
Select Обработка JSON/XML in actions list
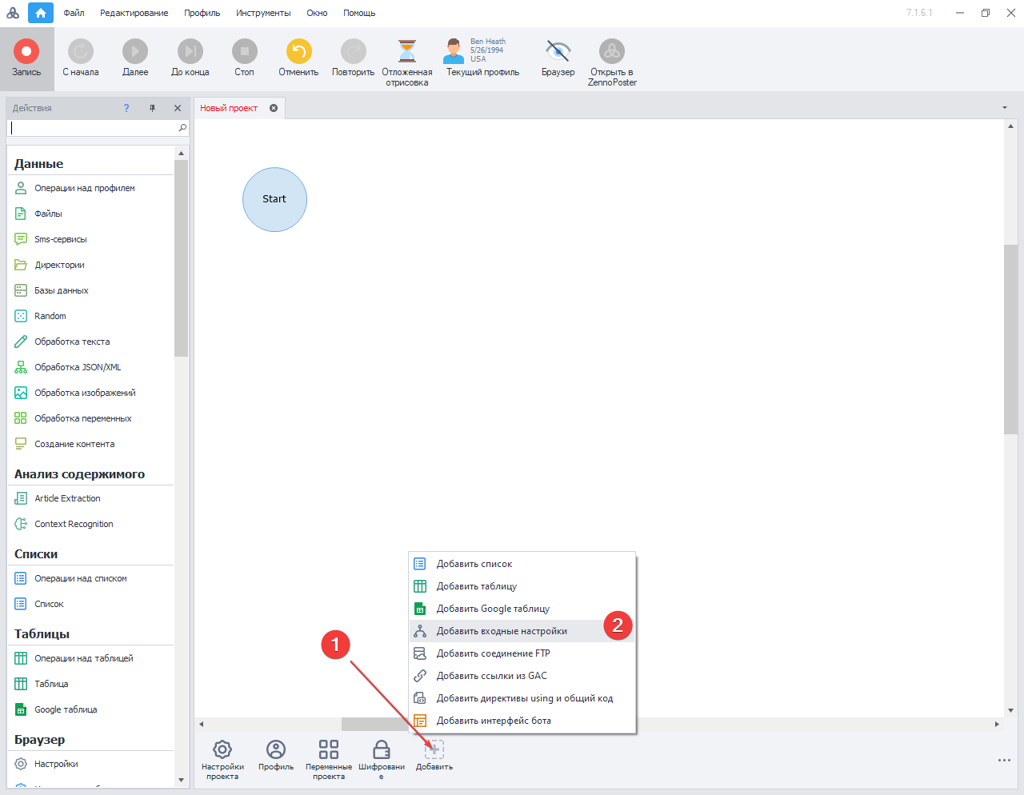click(x=77, y=367)
